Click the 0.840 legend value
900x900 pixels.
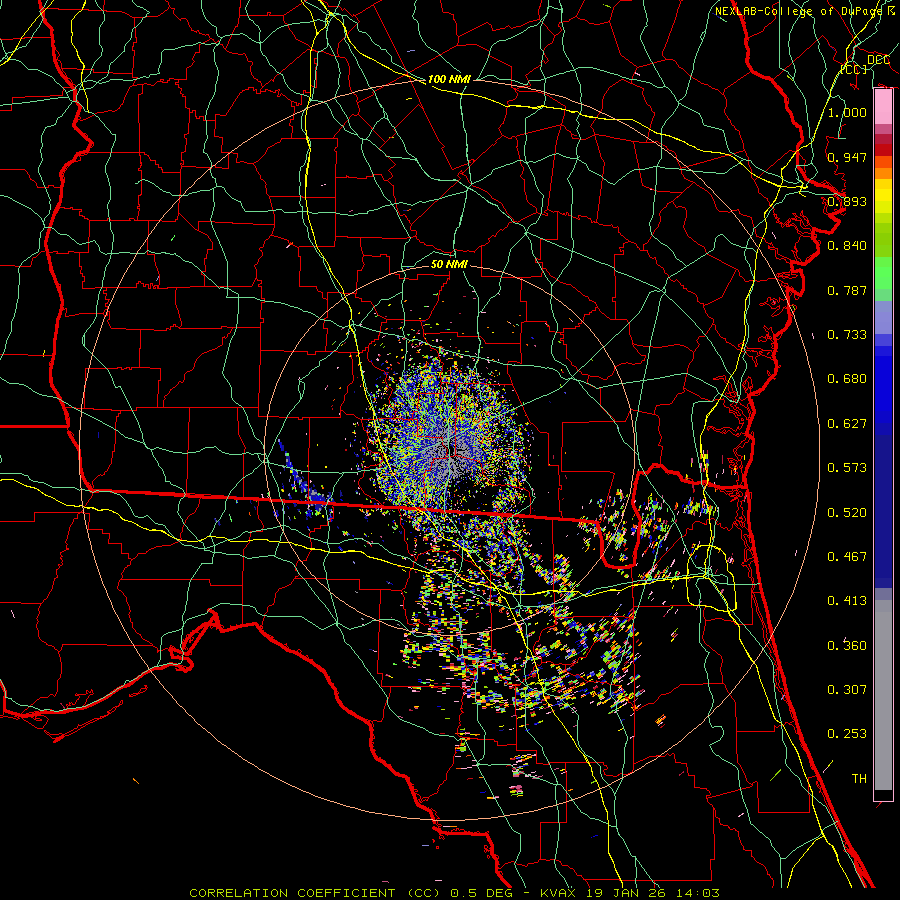[x=847, y=246]
